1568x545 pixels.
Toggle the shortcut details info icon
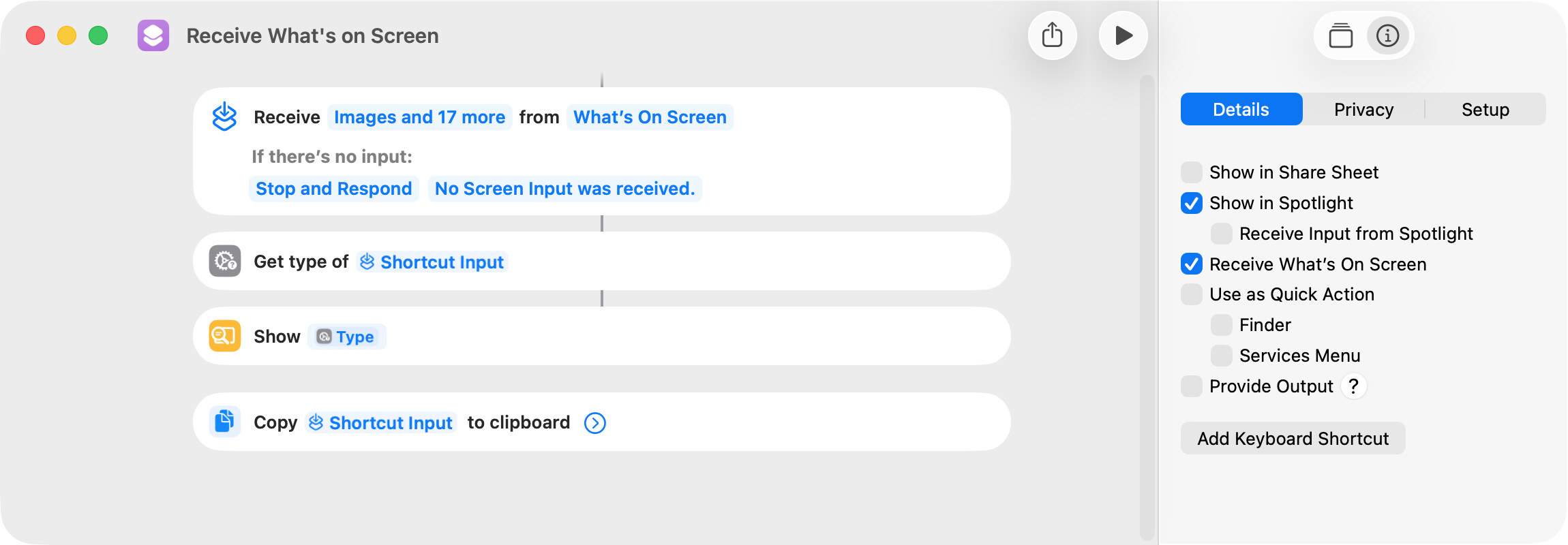coord(1387,35)
